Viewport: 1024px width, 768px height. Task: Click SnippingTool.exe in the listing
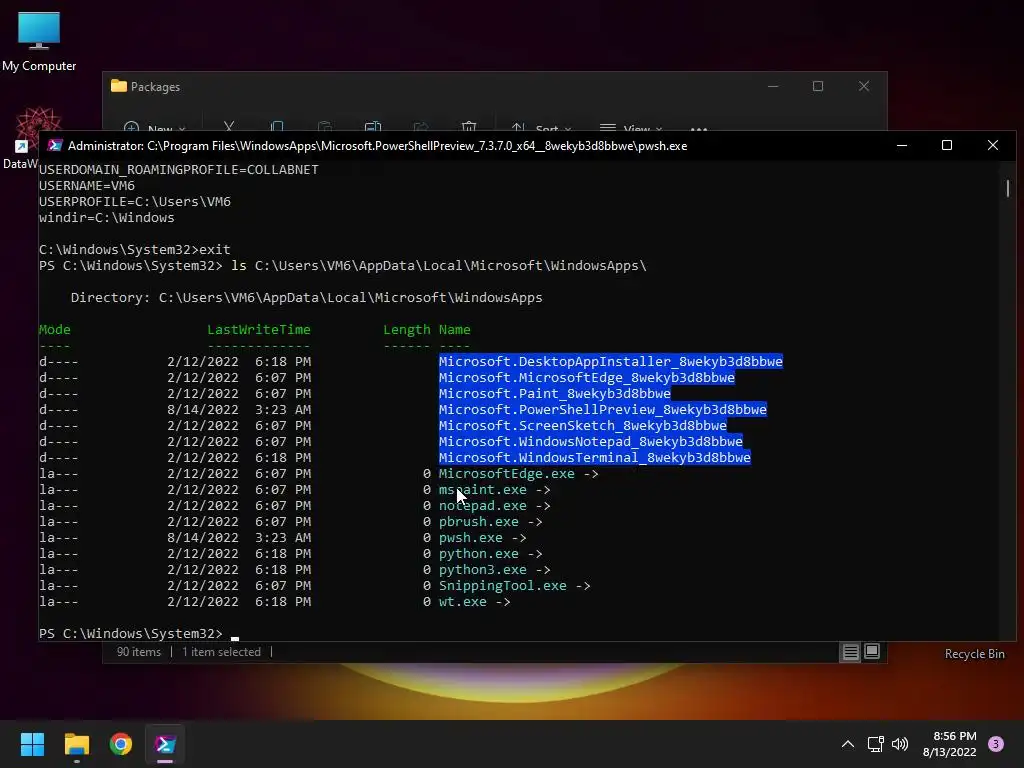point(503,585)
